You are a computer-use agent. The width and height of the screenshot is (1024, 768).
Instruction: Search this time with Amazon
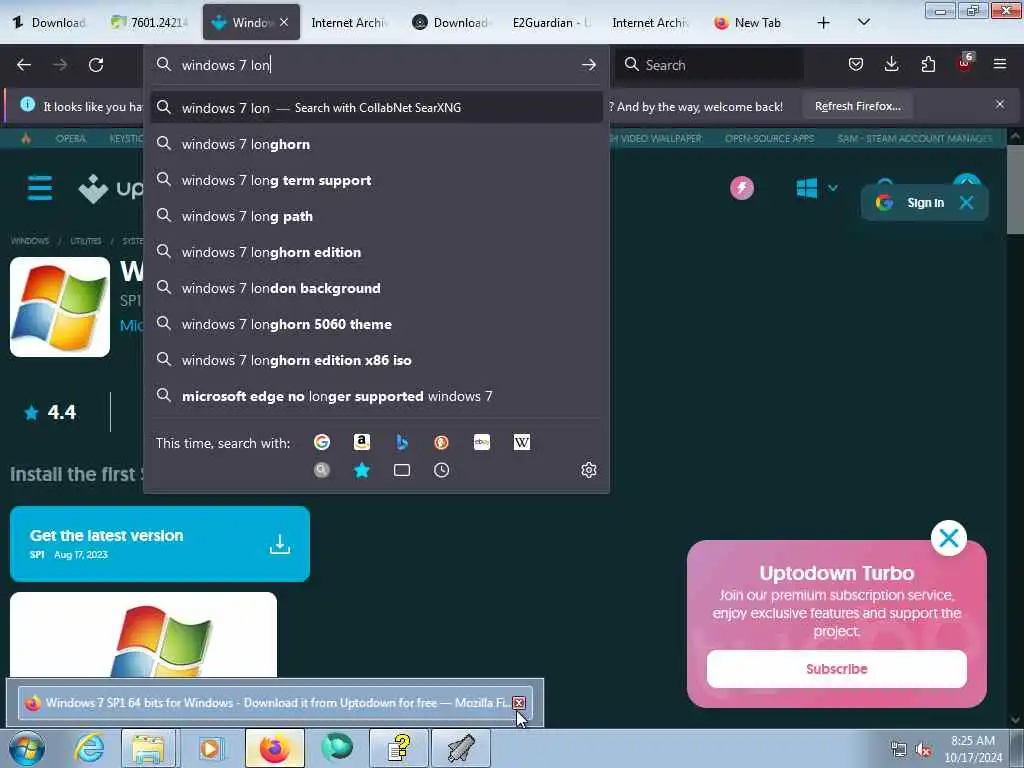point(361,442)
